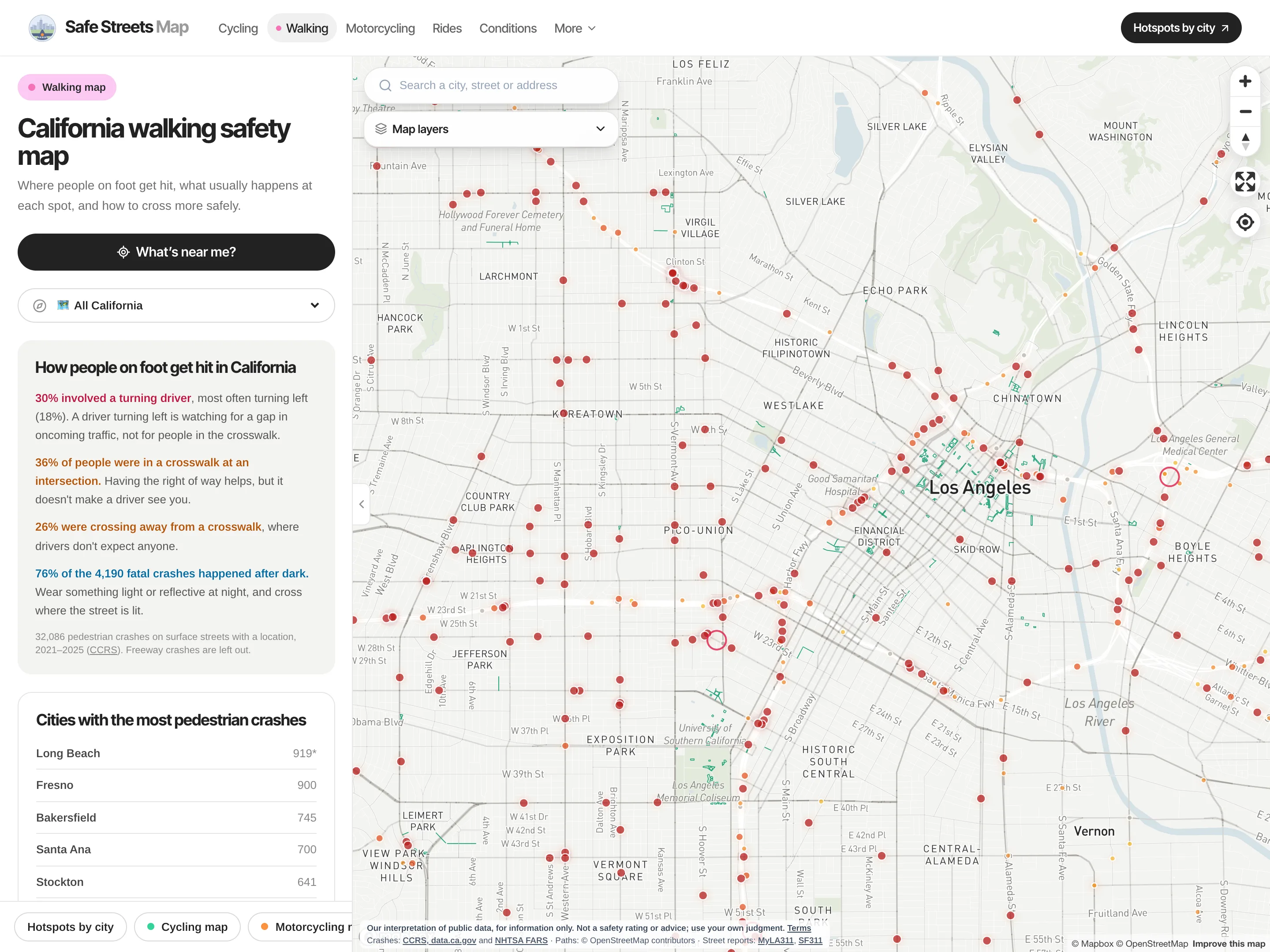
Task: Select the Fresno row in cities list
Action: click(176, 785)
